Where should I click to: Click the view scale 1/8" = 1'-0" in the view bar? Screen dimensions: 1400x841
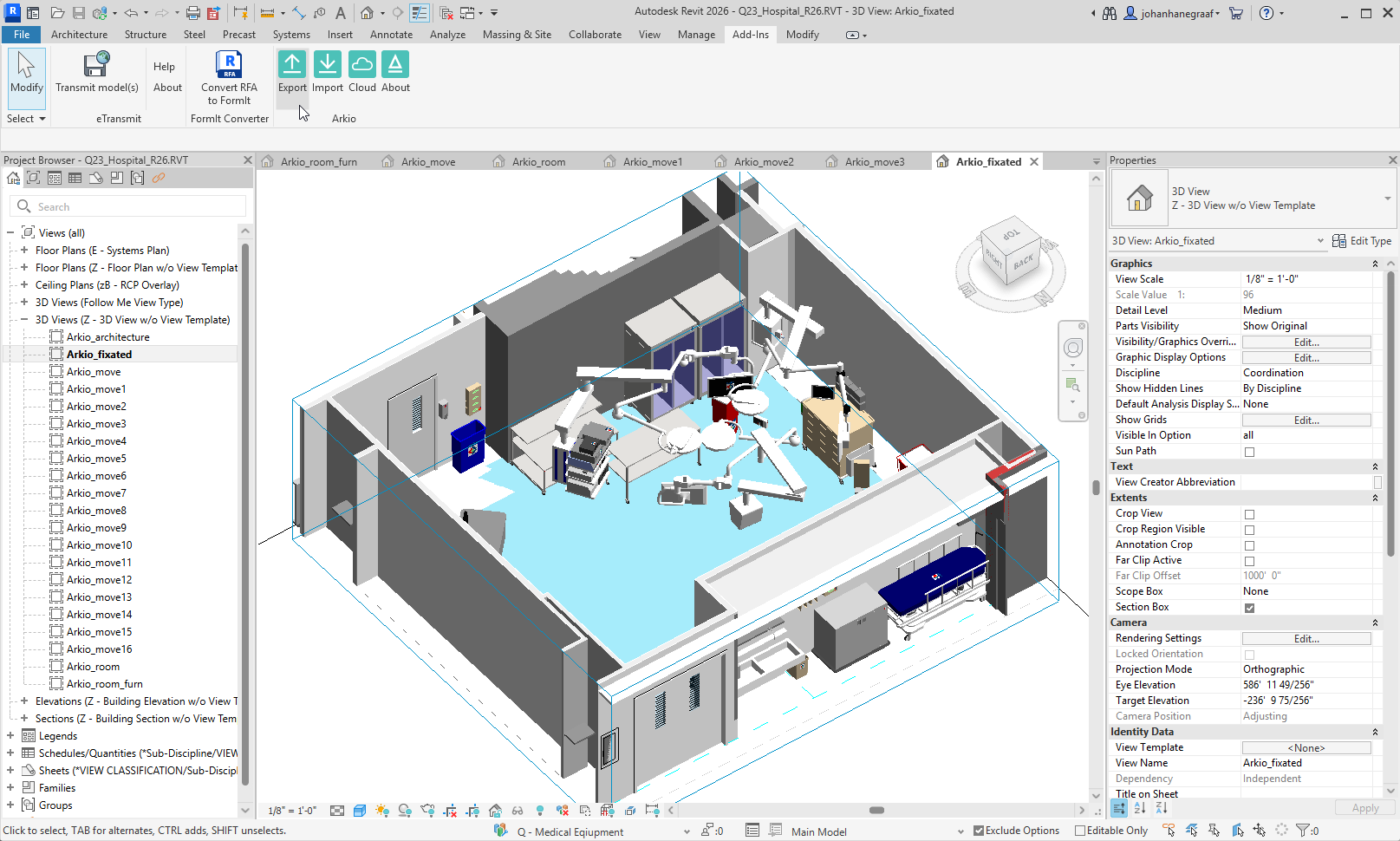[x=292, y=811]
